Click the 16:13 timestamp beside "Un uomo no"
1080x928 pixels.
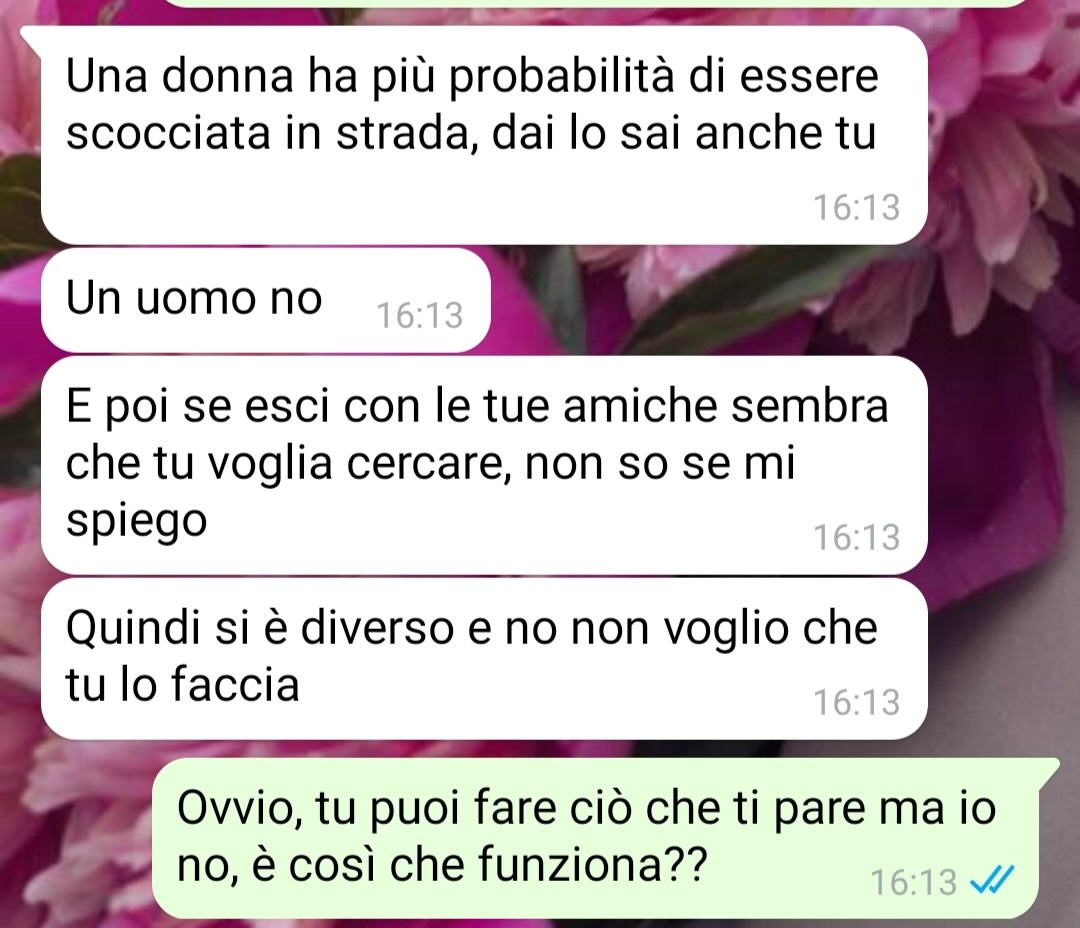click(x=419, y=316)
